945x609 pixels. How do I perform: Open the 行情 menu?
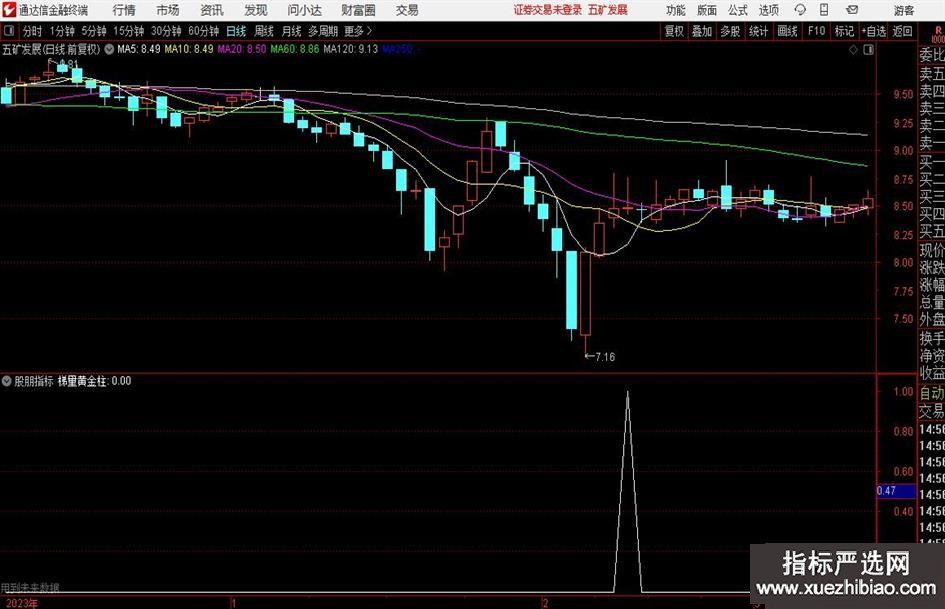(x=124, y=10)
